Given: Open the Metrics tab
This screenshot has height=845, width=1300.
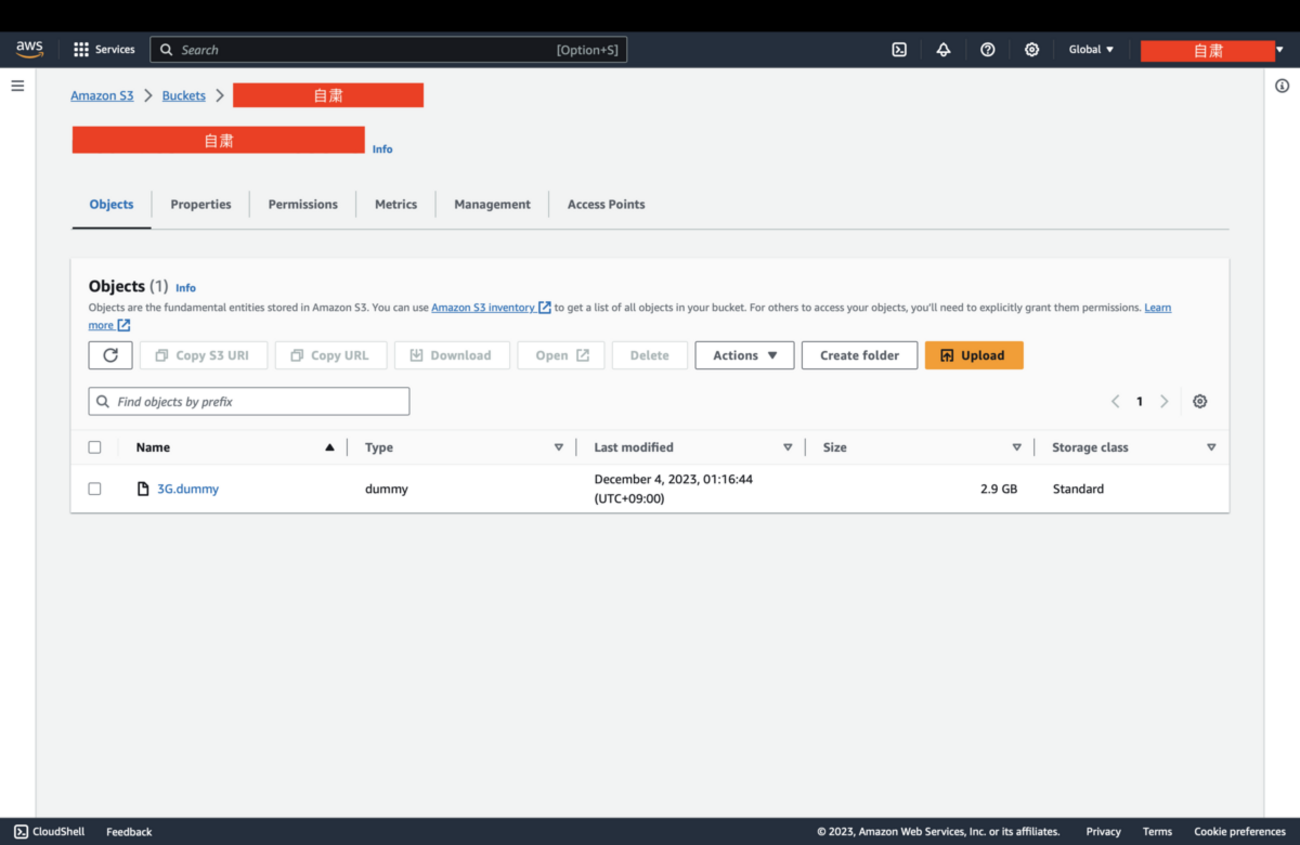Looking at the screenshot, I should tap(396, 204).
